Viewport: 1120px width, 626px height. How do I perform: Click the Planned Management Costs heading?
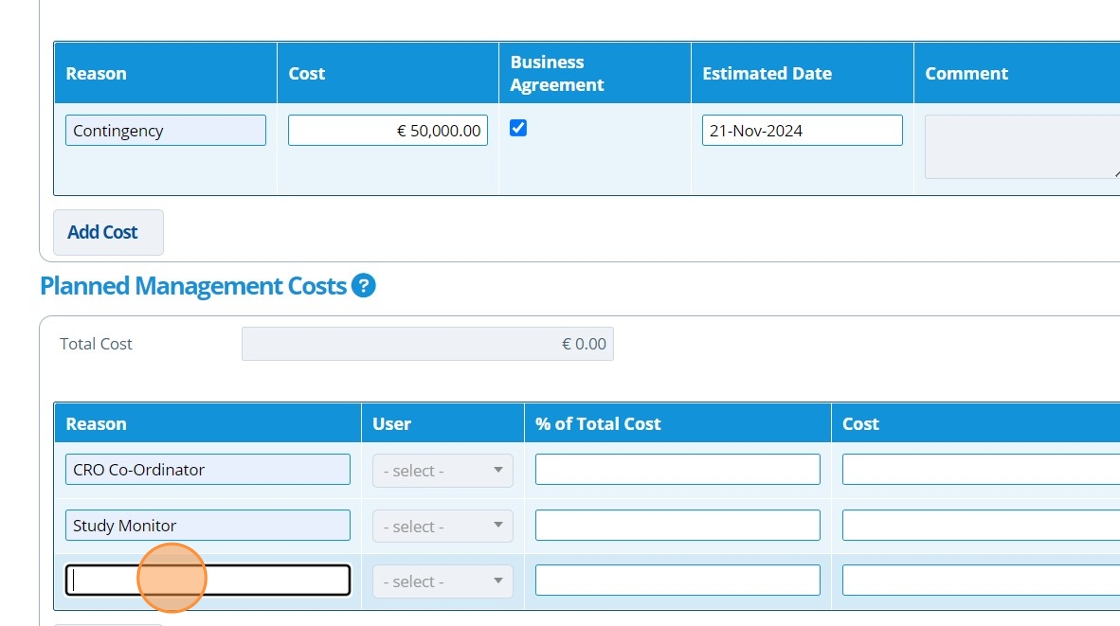point(193,286)
